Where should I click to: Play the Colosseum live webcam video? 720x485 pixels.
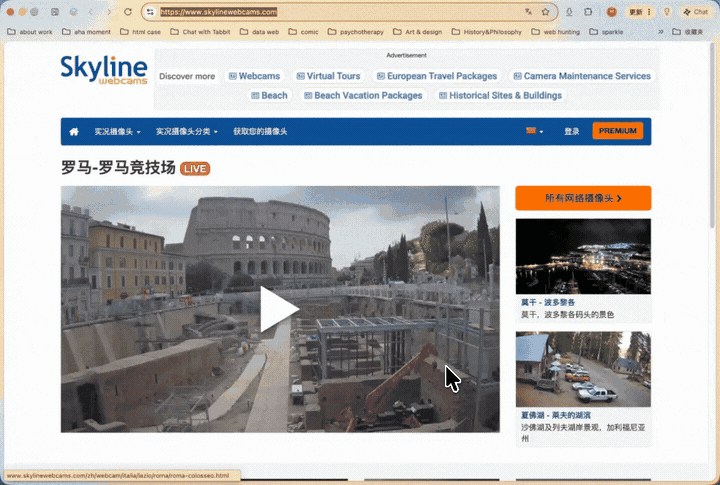[279, 309]
